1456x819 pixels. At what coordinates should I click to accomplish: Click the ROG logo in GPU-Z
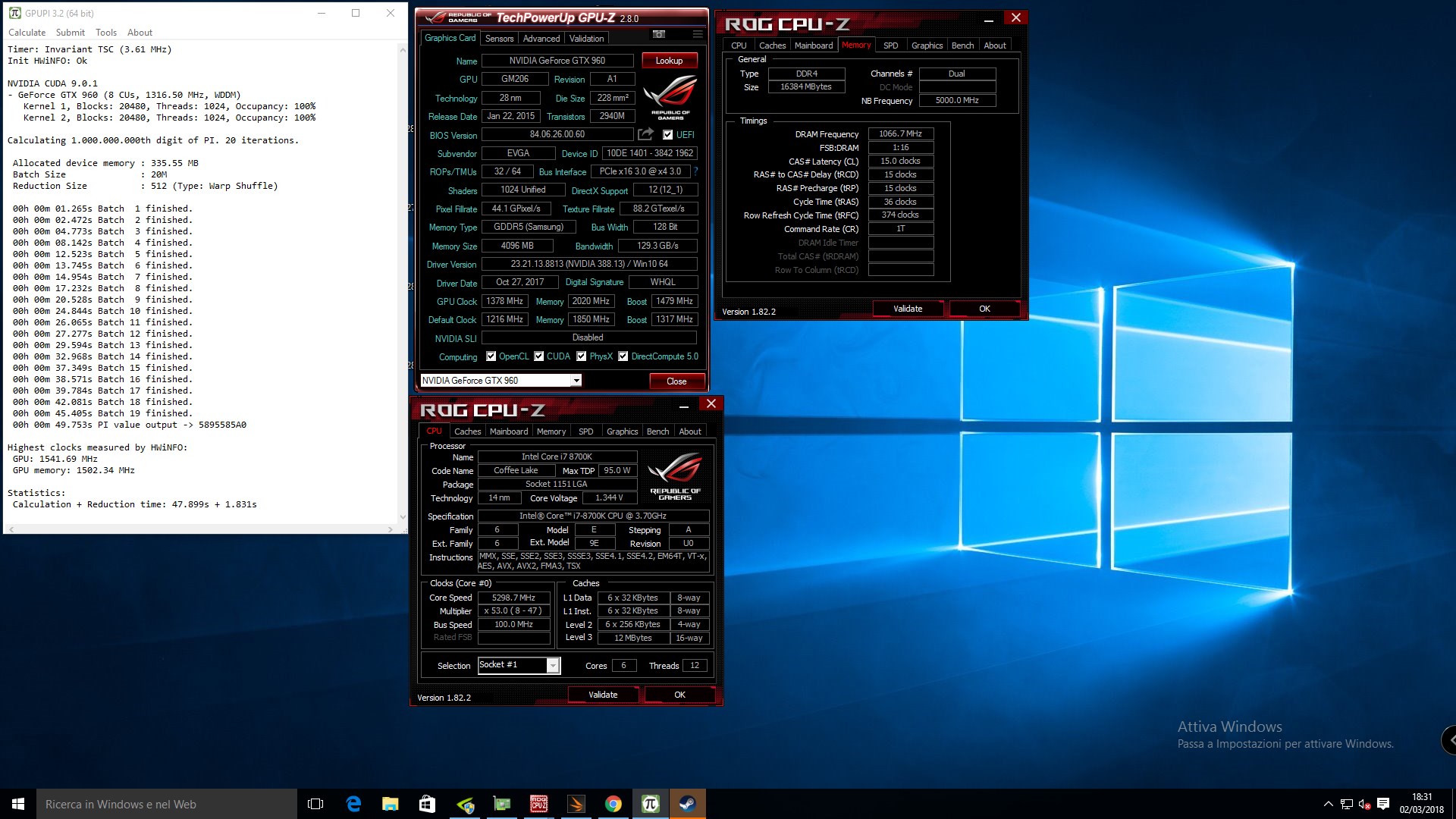(670, 97)
